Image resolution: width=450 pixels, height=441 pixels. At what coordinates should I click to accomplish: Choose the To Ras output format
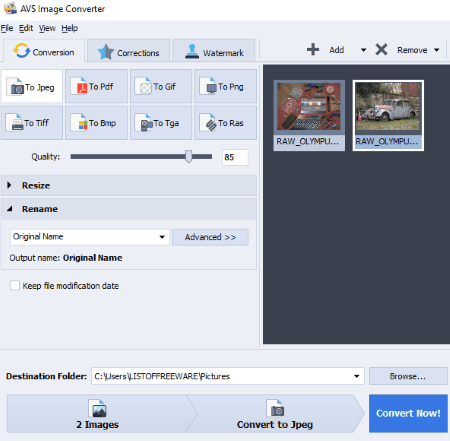click(x=225, y=123)
